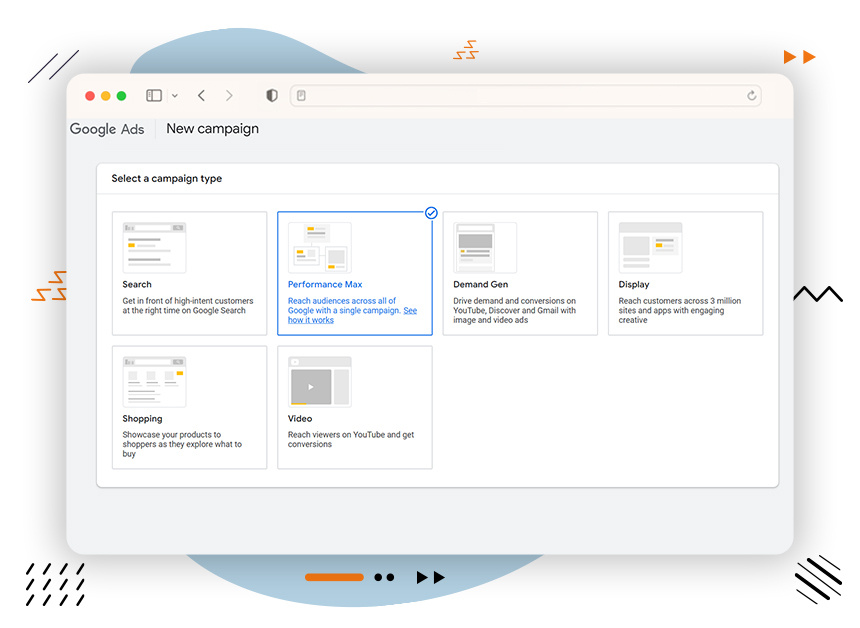This screenshot has width=860, height=628.
Task: Click the blue checkmark on Performance Max
Action: pos(431,213)
